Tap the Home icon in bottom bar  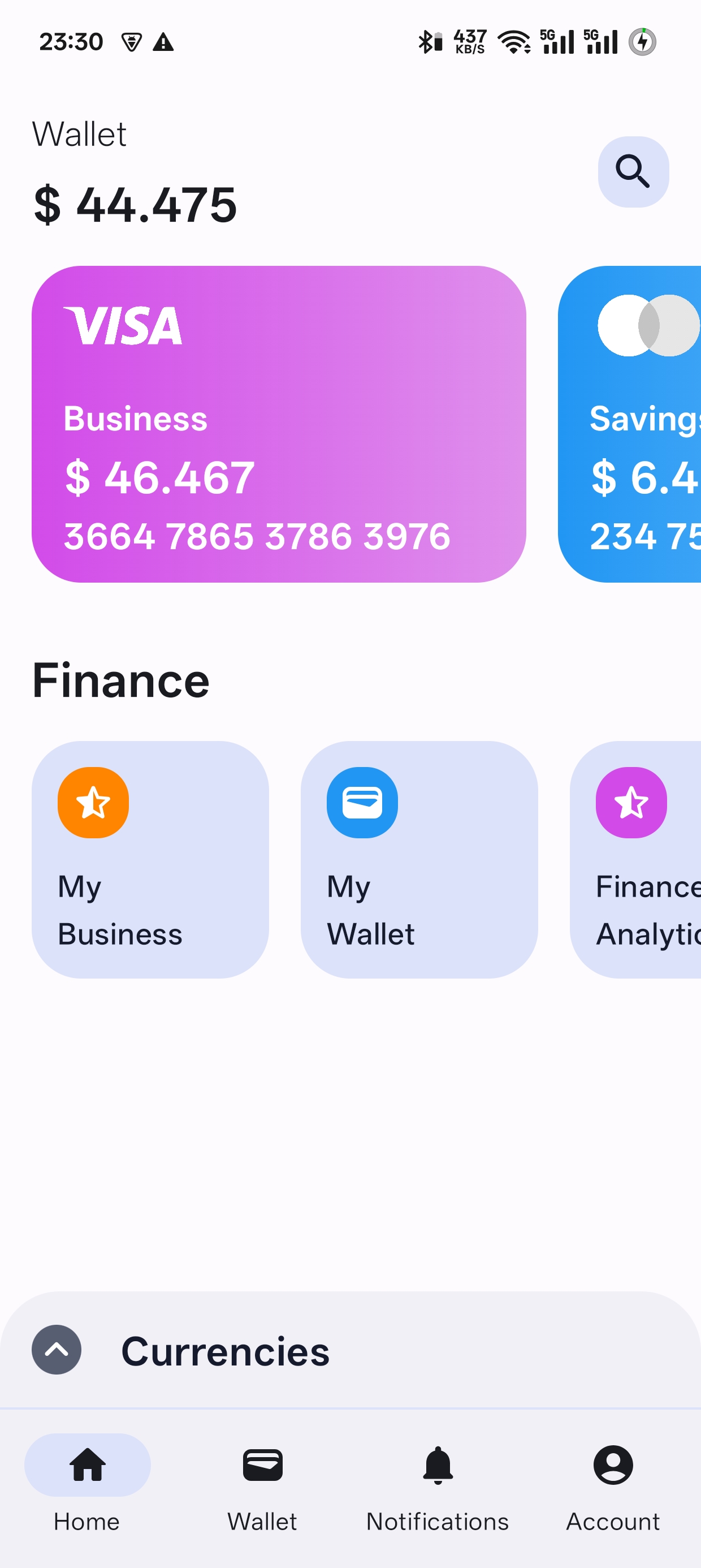(88, 1464)
